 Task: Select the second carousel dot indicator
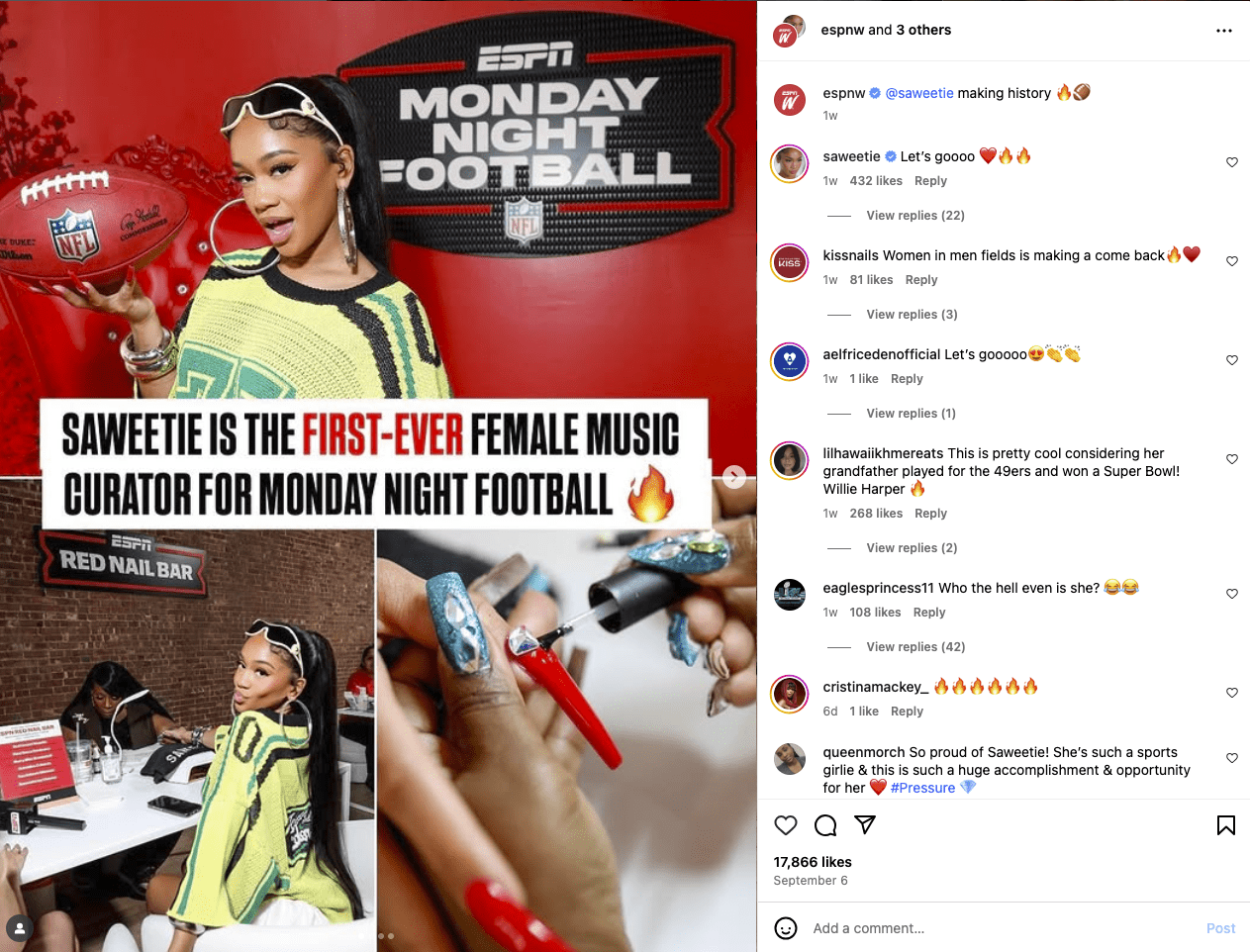(382, 936)
